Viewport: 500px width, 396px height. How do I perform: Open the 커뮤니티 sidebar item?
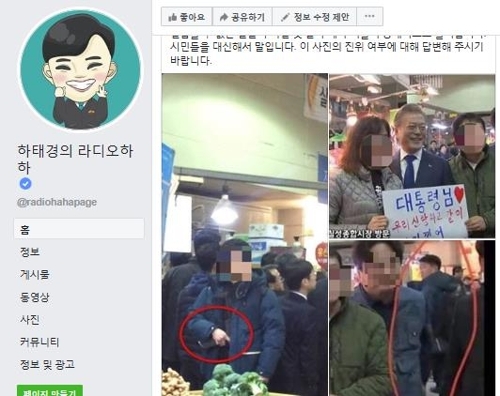(x=39, y=342)
